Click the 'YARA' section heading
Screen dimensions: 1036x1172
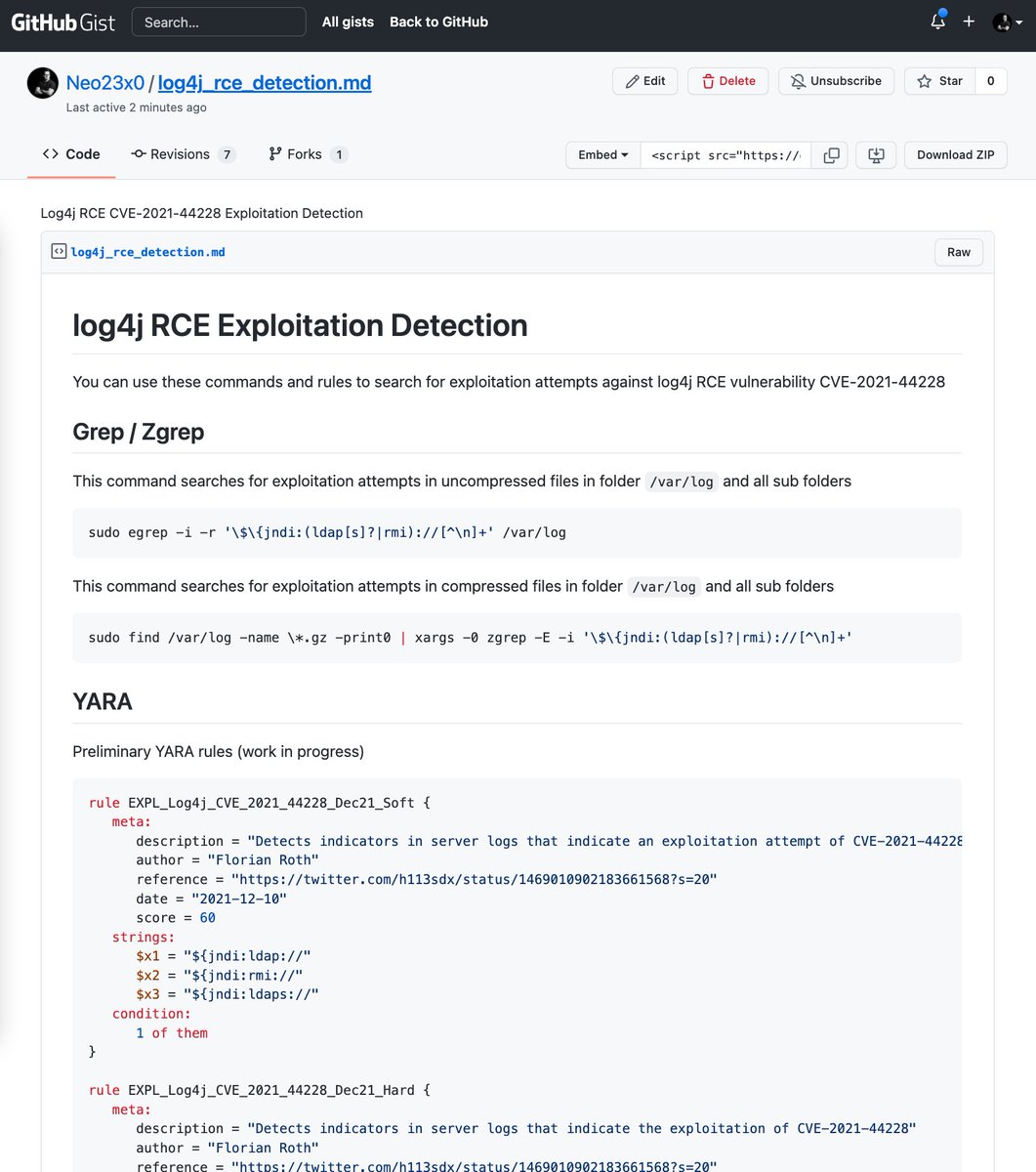point(103,701)
